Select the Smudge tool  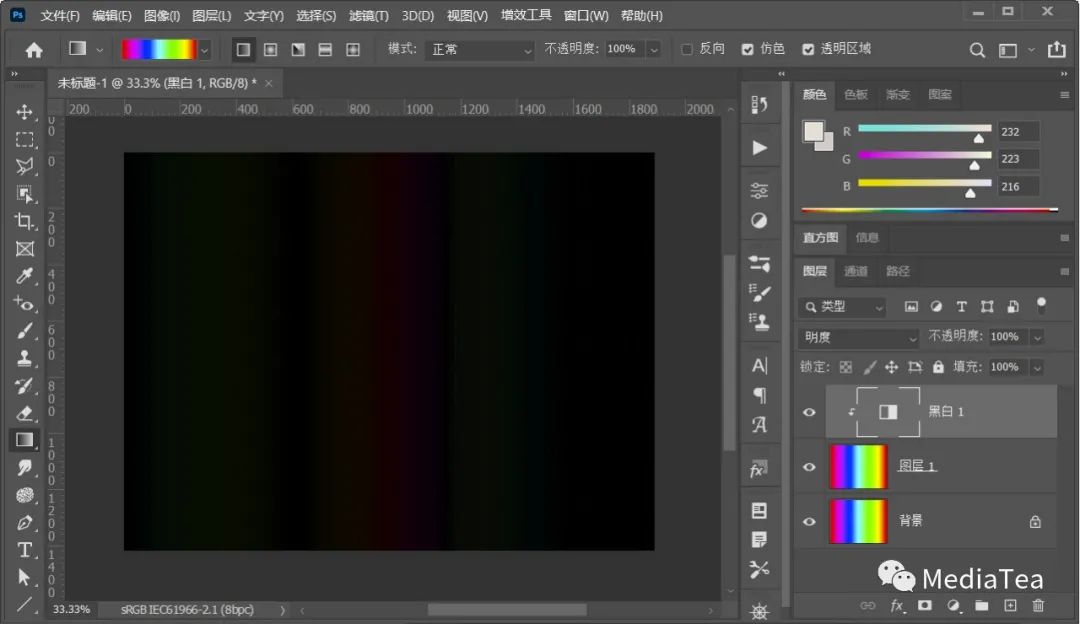tap(25, 468)
